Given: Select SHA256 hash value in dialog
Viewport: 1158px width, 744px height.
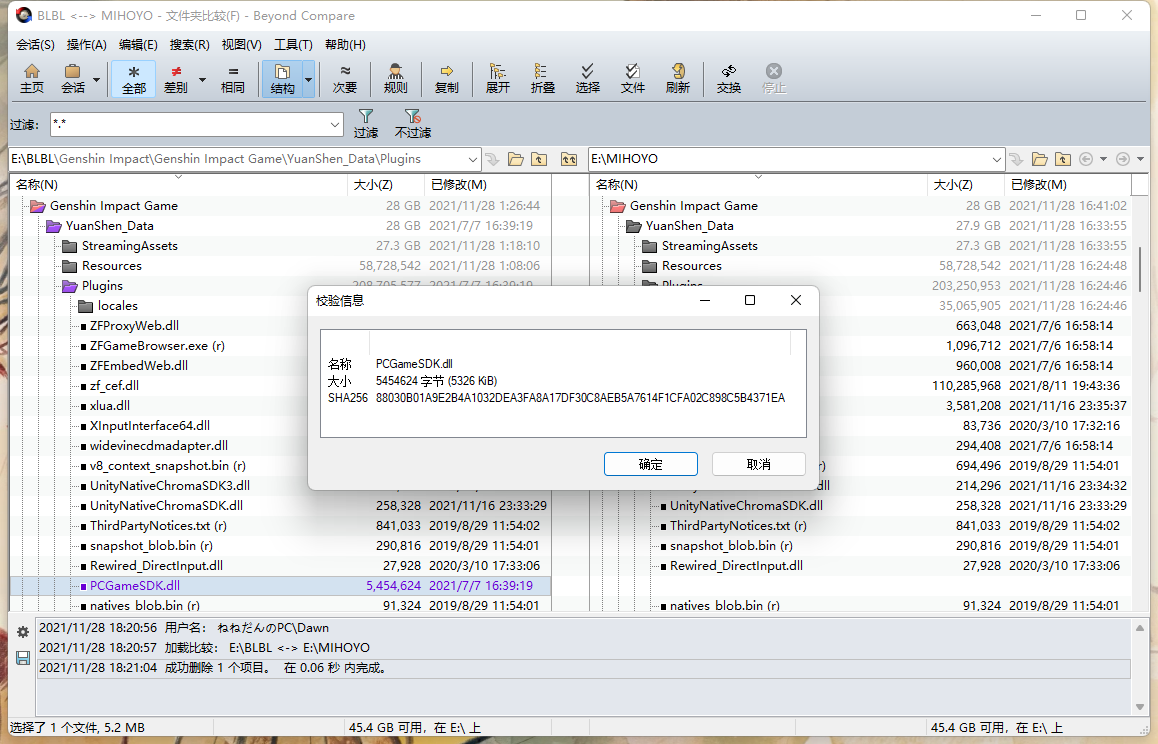Looking at the screenshot, I should tap(580, 398).
